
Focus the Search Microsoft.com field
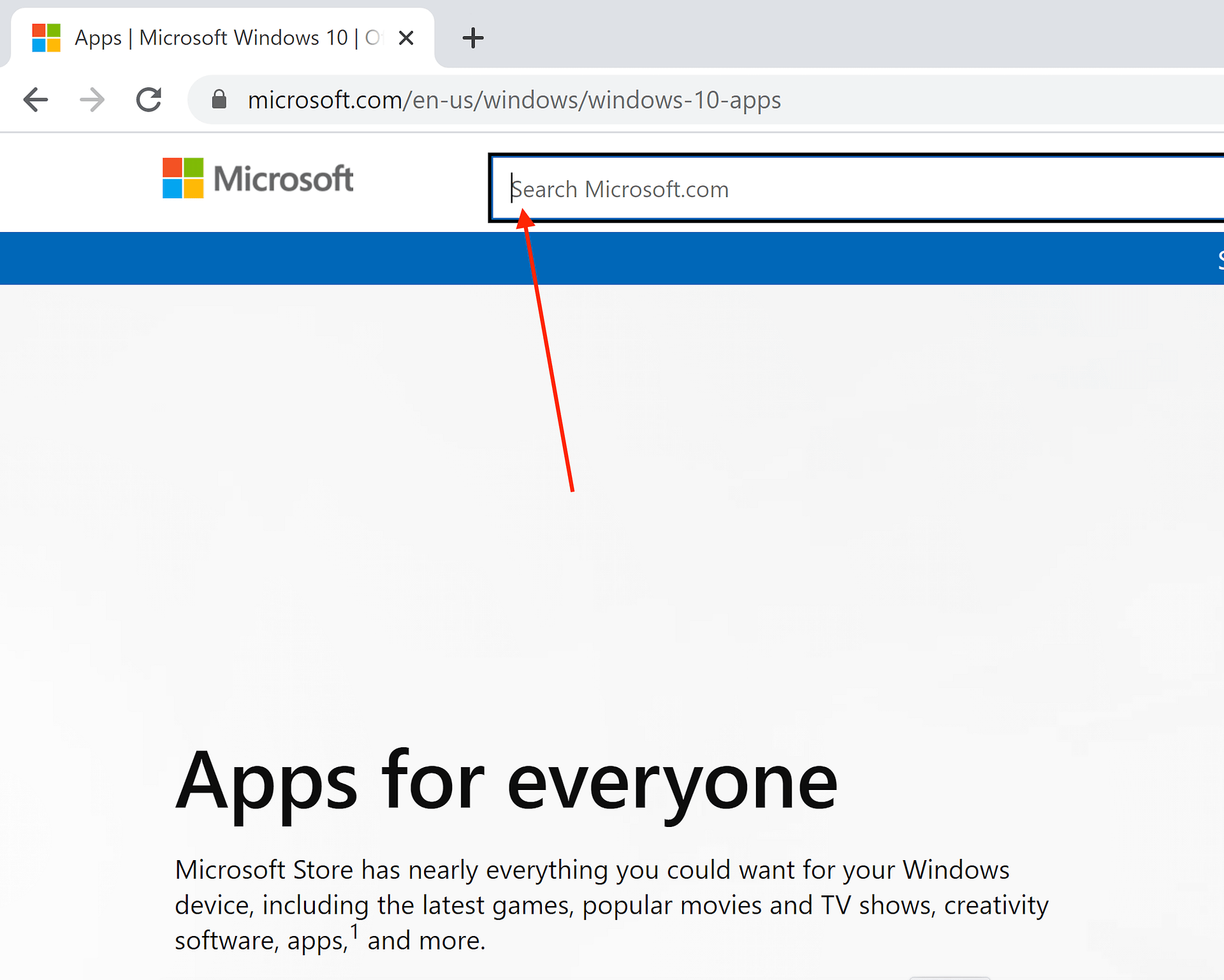pyautogui.click(x=829, y=189)
